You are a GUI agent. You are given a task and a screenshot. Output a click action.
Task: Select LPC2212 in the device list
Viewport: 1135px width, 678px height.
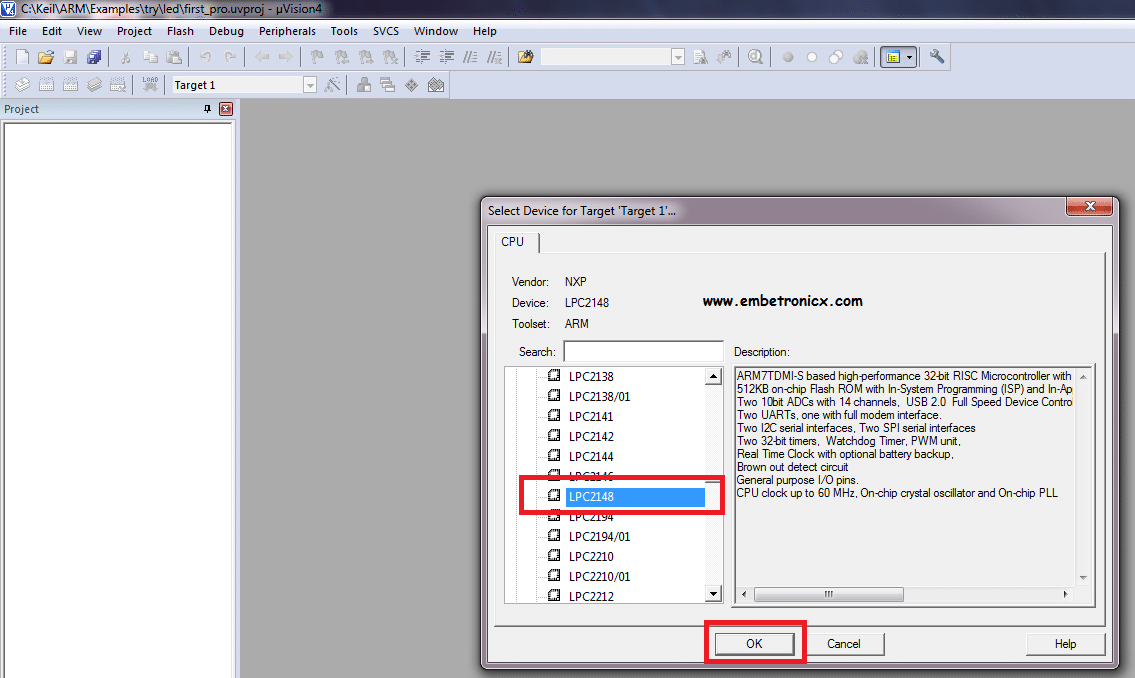(x=591, y=596)
